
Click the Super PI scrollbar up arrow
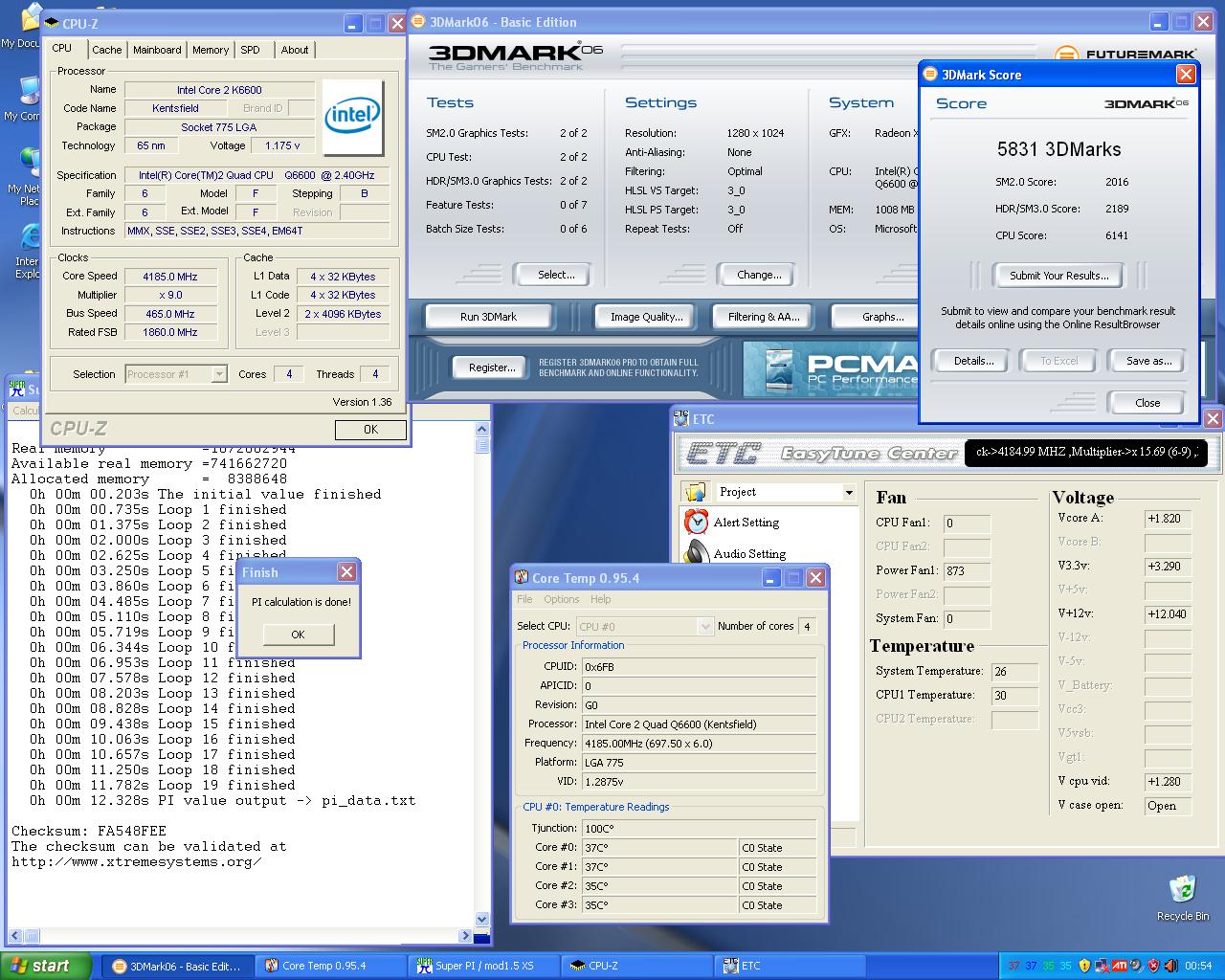click(x=482, y=431)
